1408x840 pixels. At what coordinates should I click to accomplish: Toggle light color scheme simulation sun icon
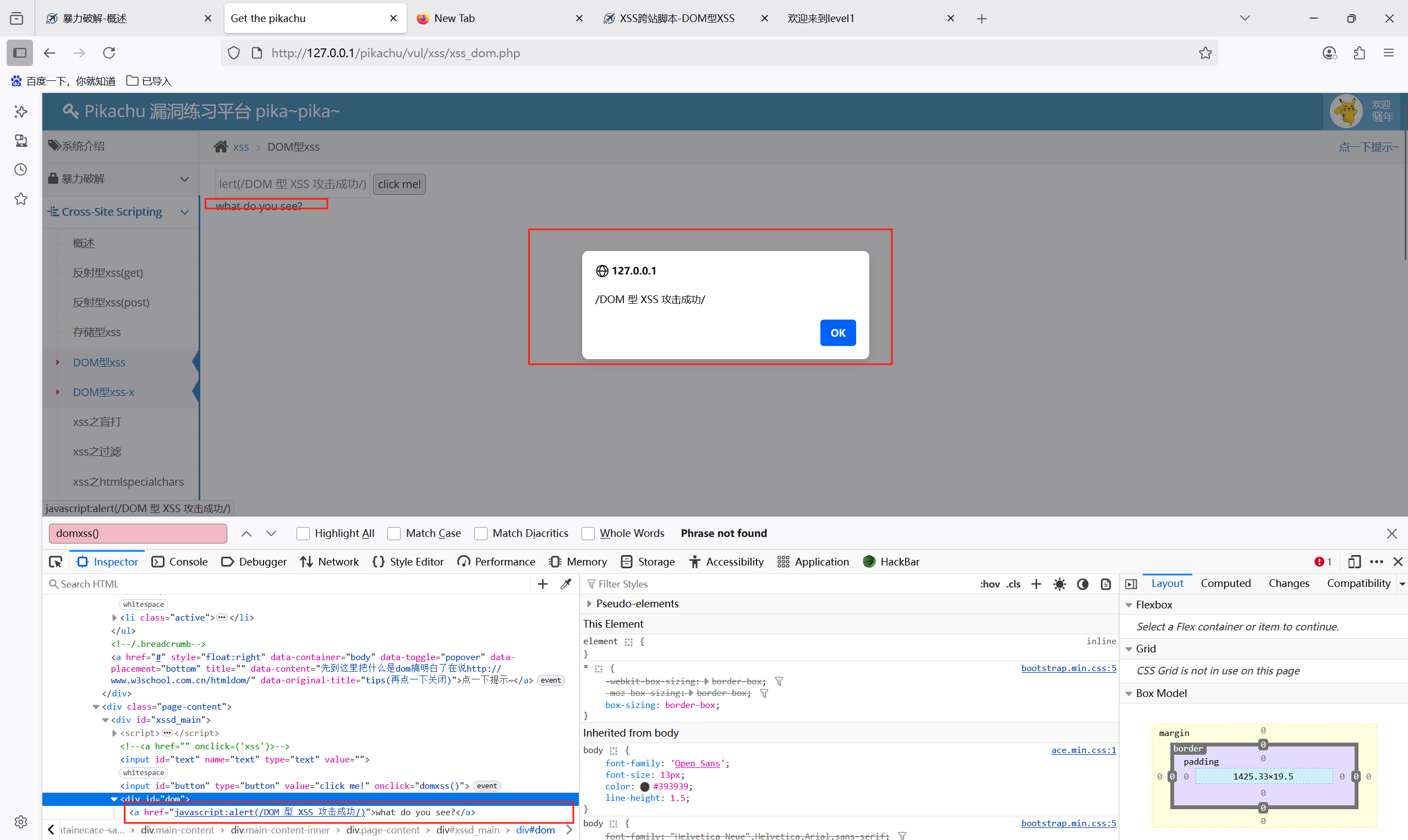pyautogui.click(x=1059, y=584)
